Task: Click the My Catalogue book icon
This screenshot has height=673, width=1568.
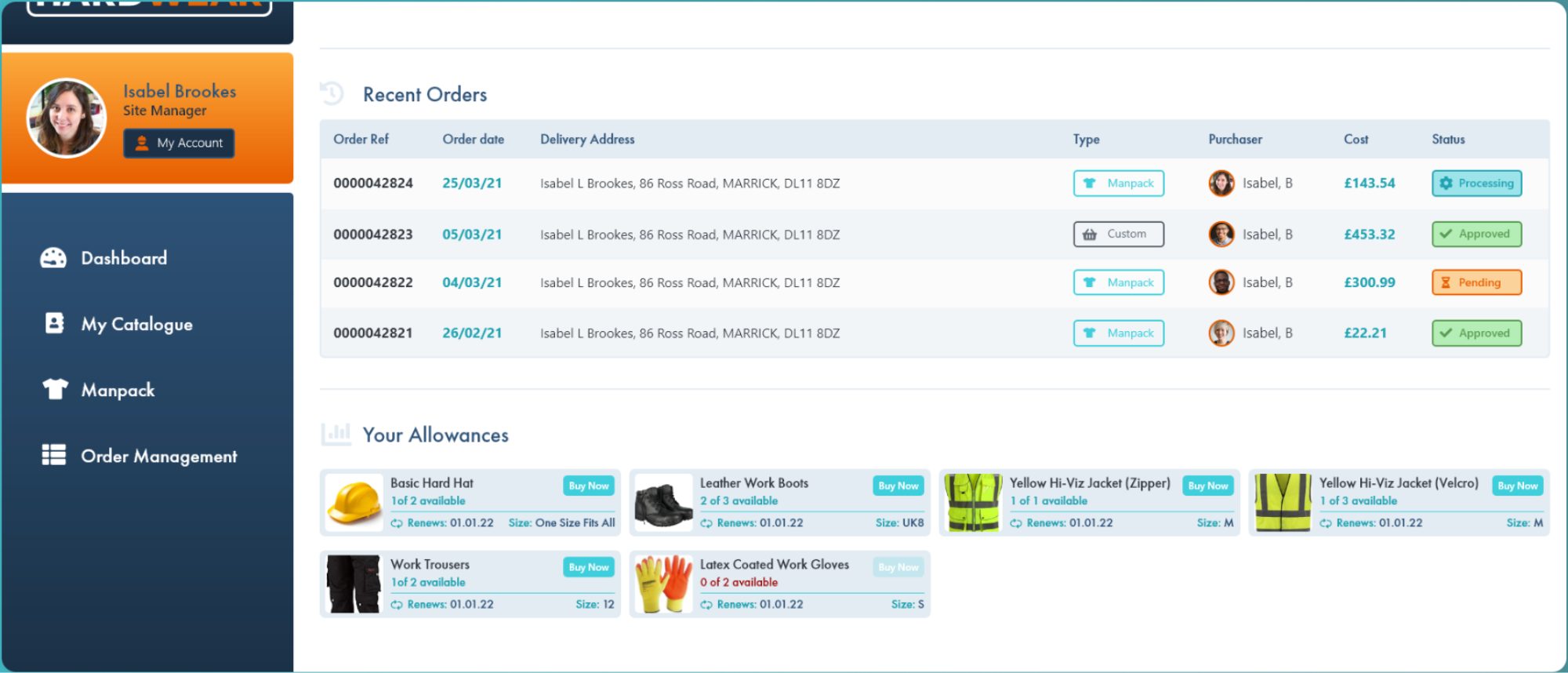Action: click(x=54, y=323)
